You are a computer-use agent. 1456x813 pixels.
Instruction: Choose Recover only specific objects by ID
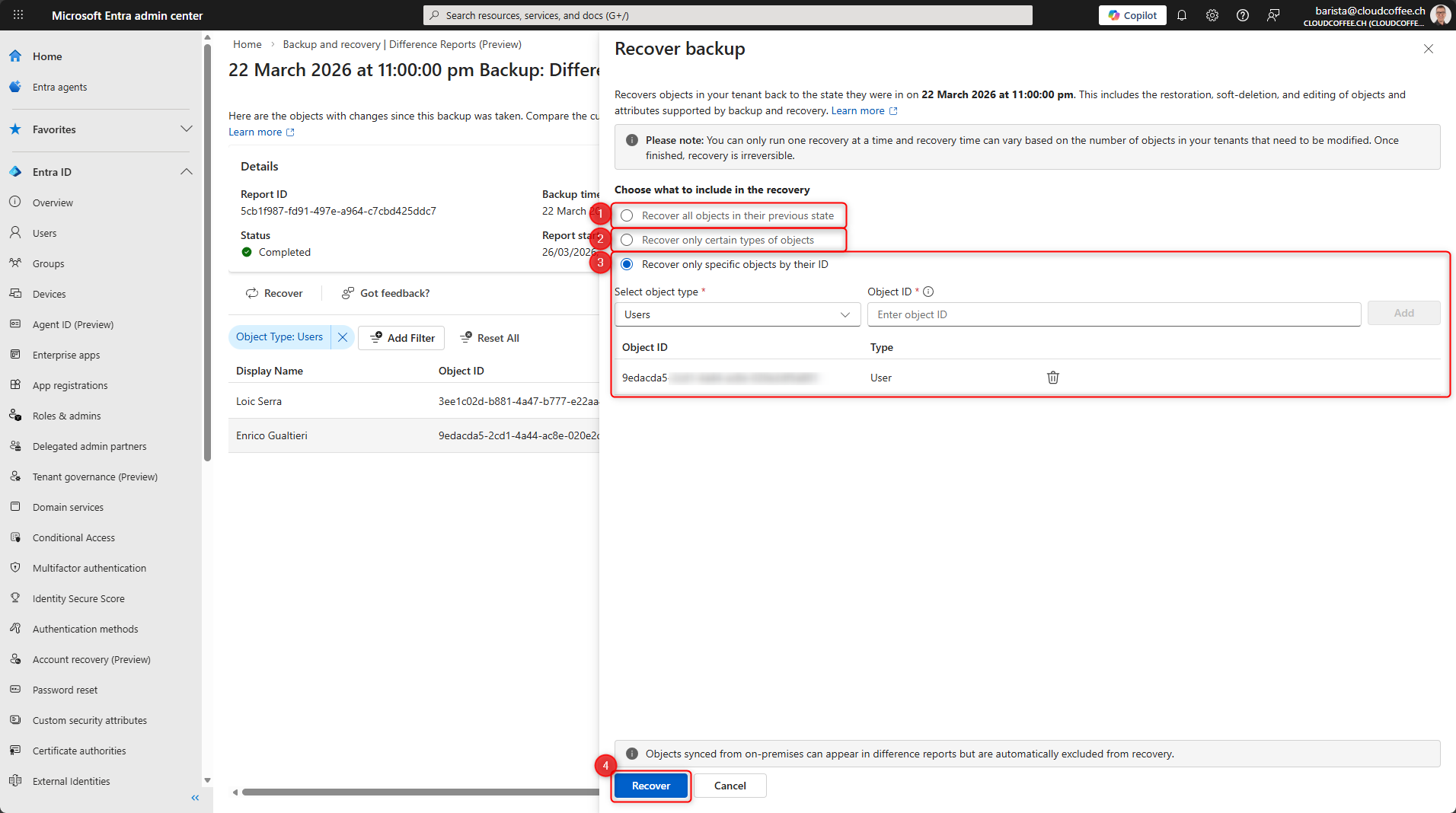[627, 265]
